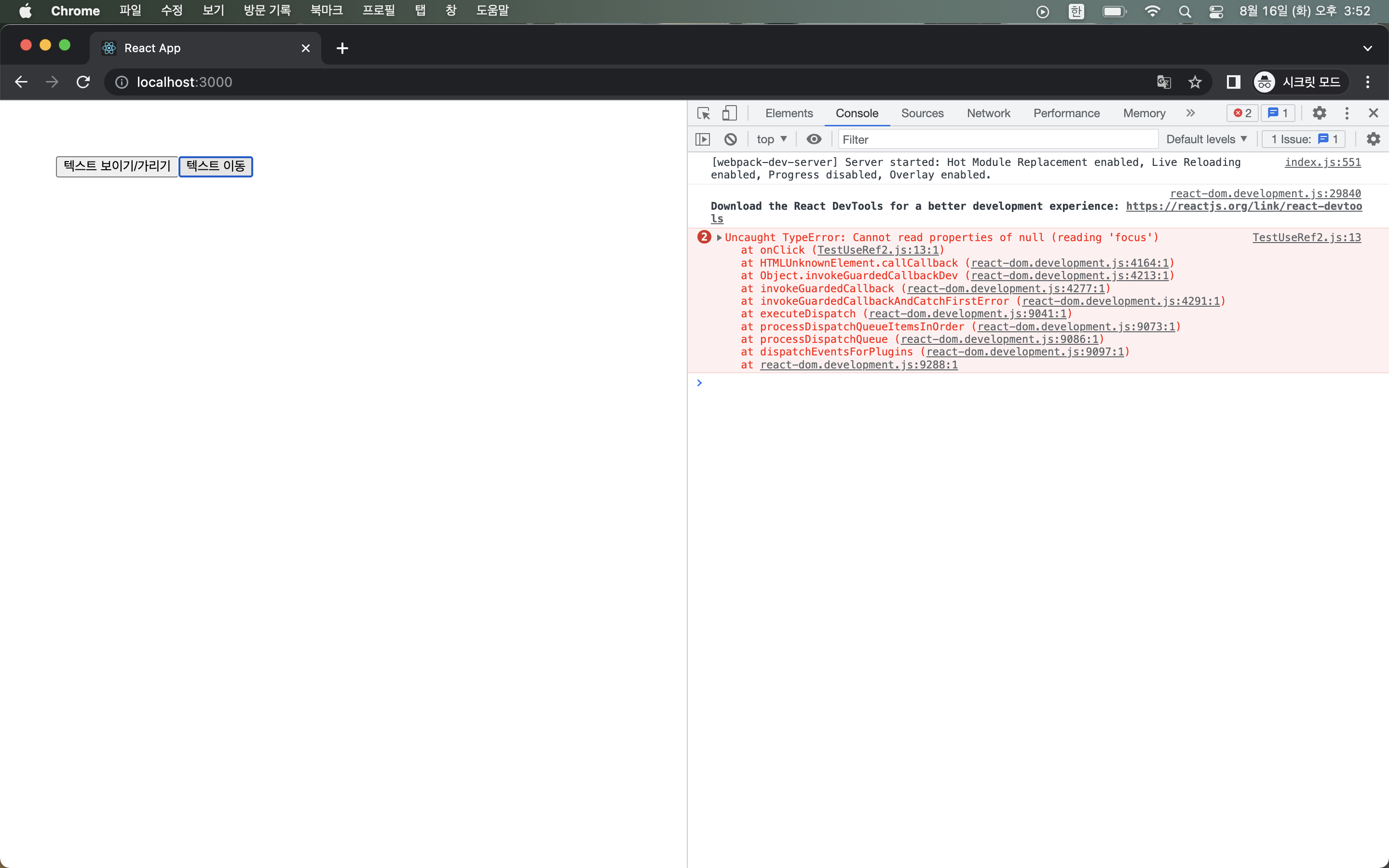
Task: Click the inspect element picker icon
Action: click(703, 113)
